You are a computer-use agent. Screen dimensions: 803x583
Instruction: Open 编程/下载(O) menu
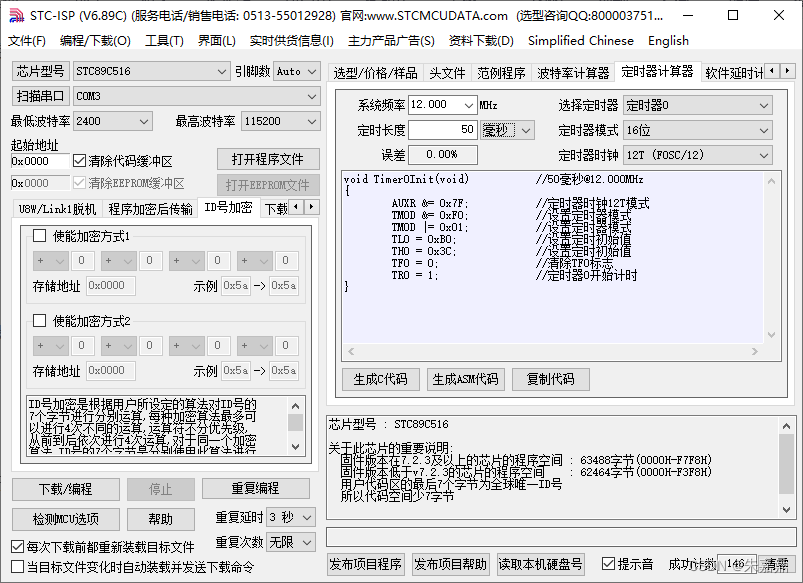click(x=95, y=40)
